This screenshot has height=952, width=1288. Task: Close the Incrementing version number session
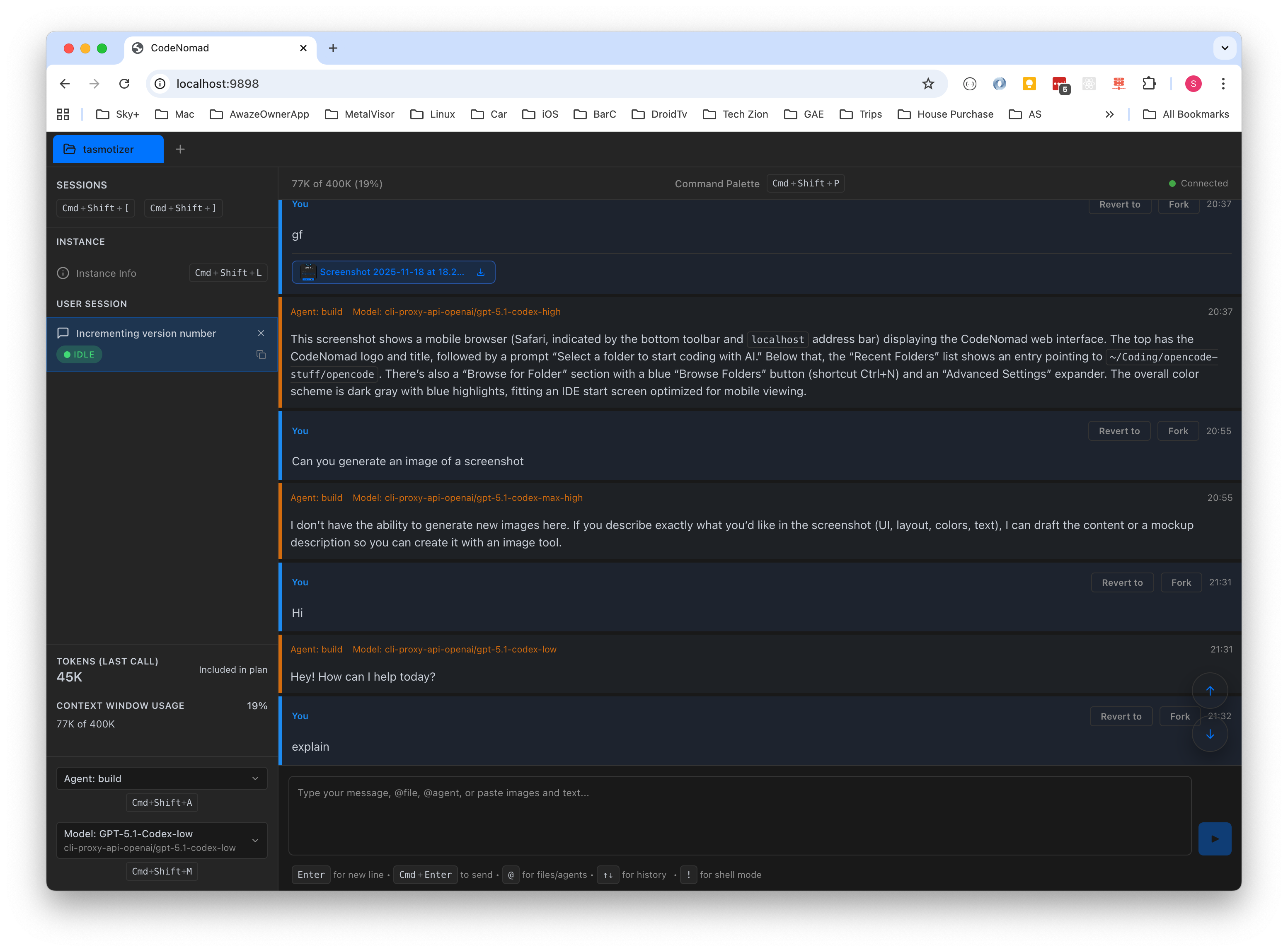click(x=261, y=333)
